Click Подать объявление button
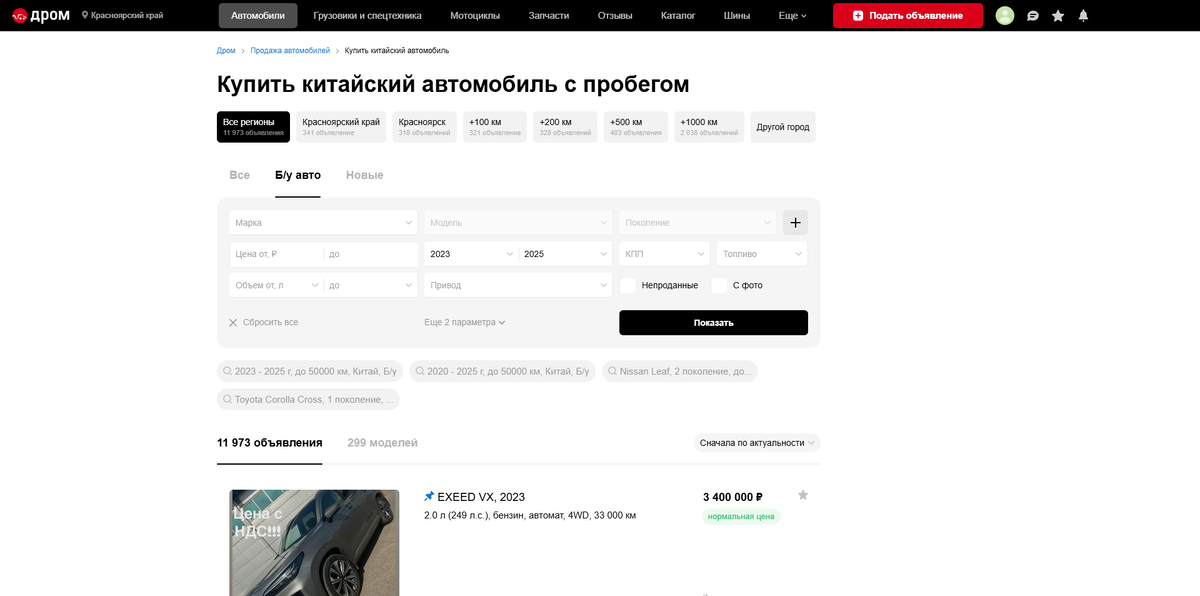This screenshot has height=596, width=1200. [x=908, y=15]
